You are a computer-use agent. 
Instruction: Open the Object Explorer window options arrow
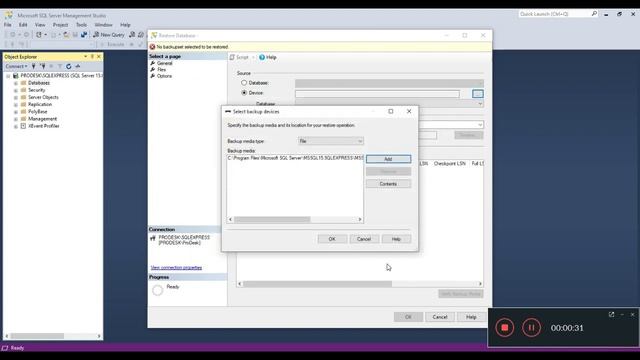coord(85,57)
